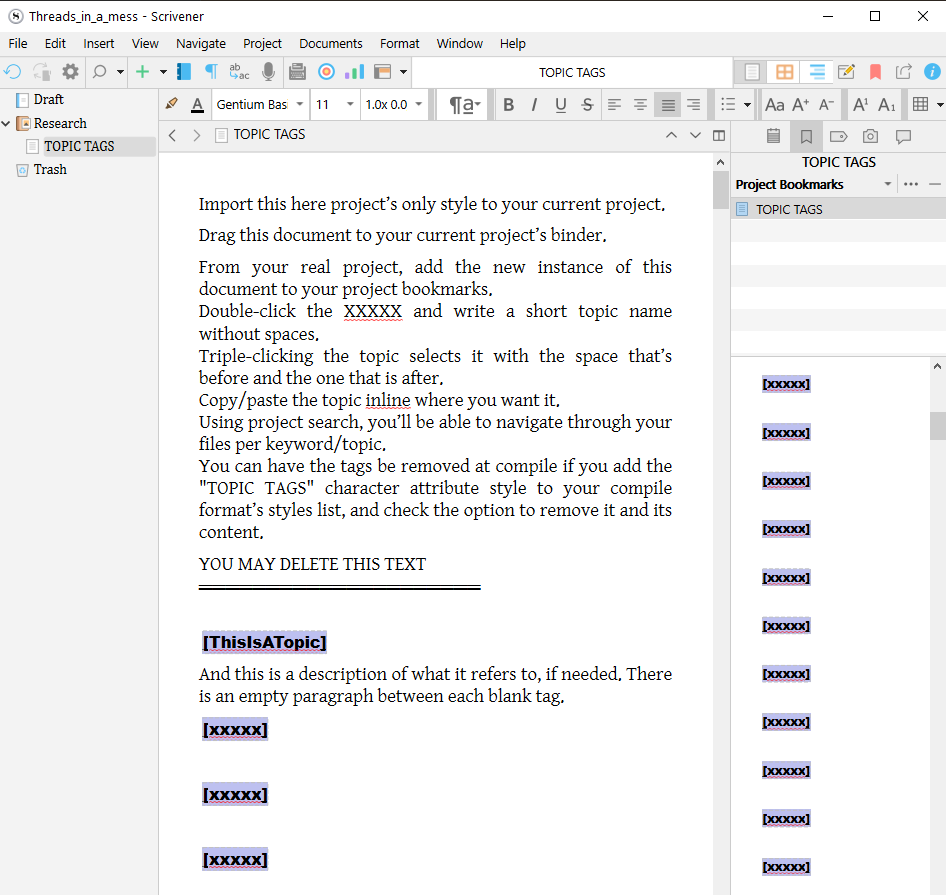946x895 pixels.
Task: Switch to Corkboard view mode
Action: 785,72
